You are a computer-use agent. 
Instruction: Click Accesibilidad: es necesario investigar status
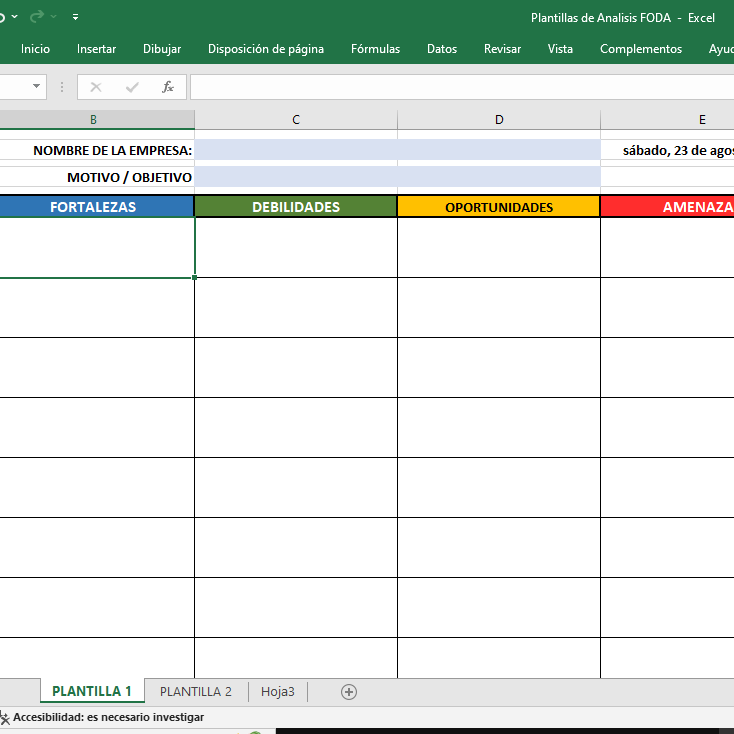[x=108, y=717]
